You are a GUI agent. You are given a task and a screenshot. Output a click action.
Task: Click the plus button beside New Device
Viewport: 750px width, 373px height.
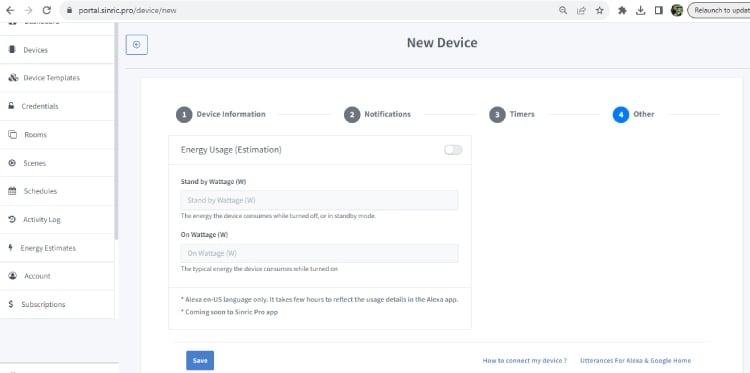pyautogui.click(x=137, y=44)
